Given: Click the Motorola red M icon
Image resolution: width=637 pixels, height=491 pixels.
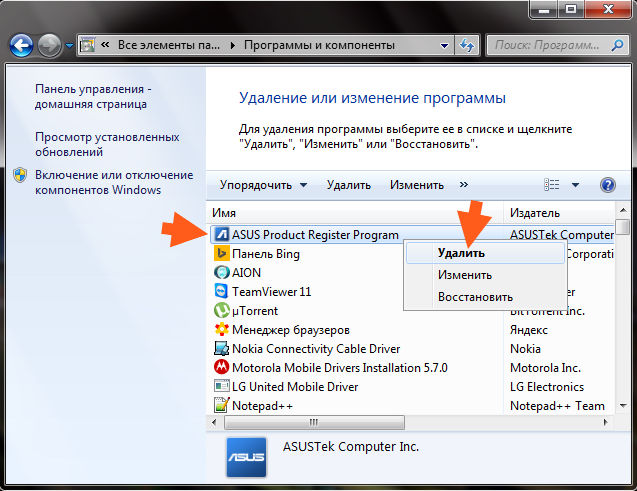Looking at the screenshot, I should point(221,368).
